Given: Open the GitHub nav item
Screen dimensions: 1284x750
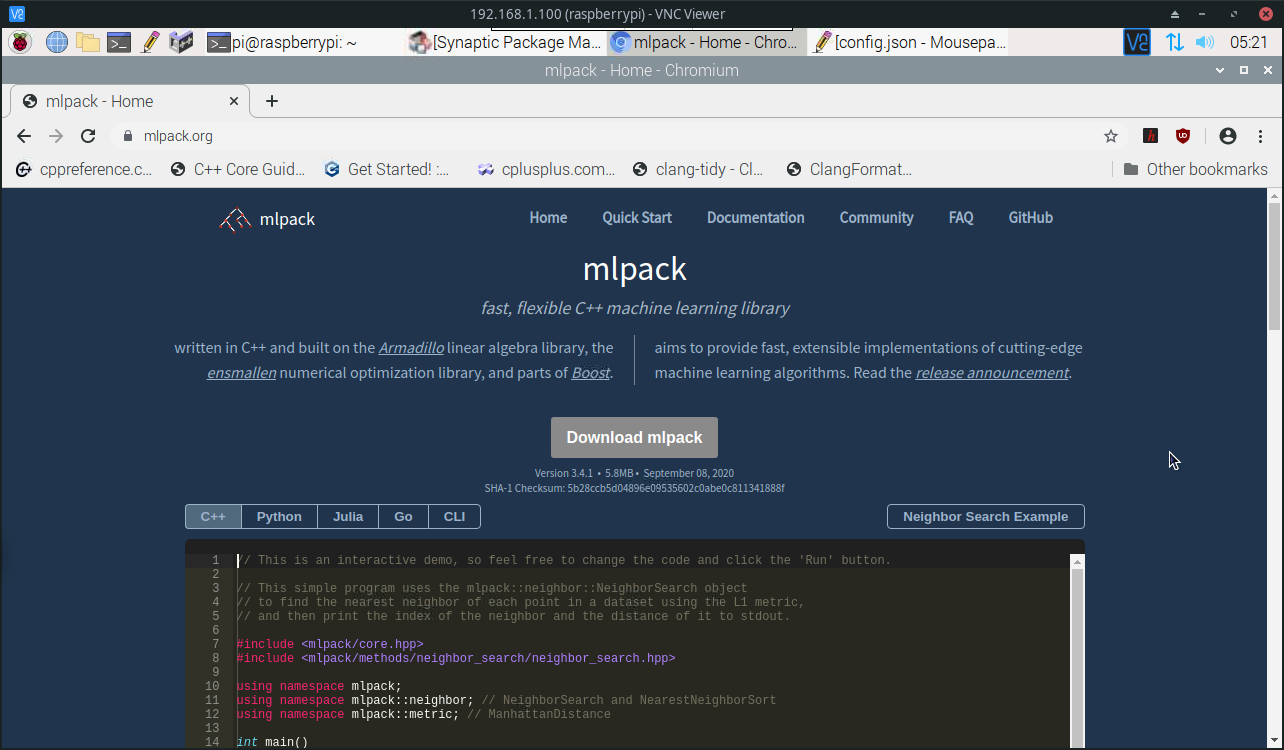Looking at the screenshot, I should coord(1030,217).
